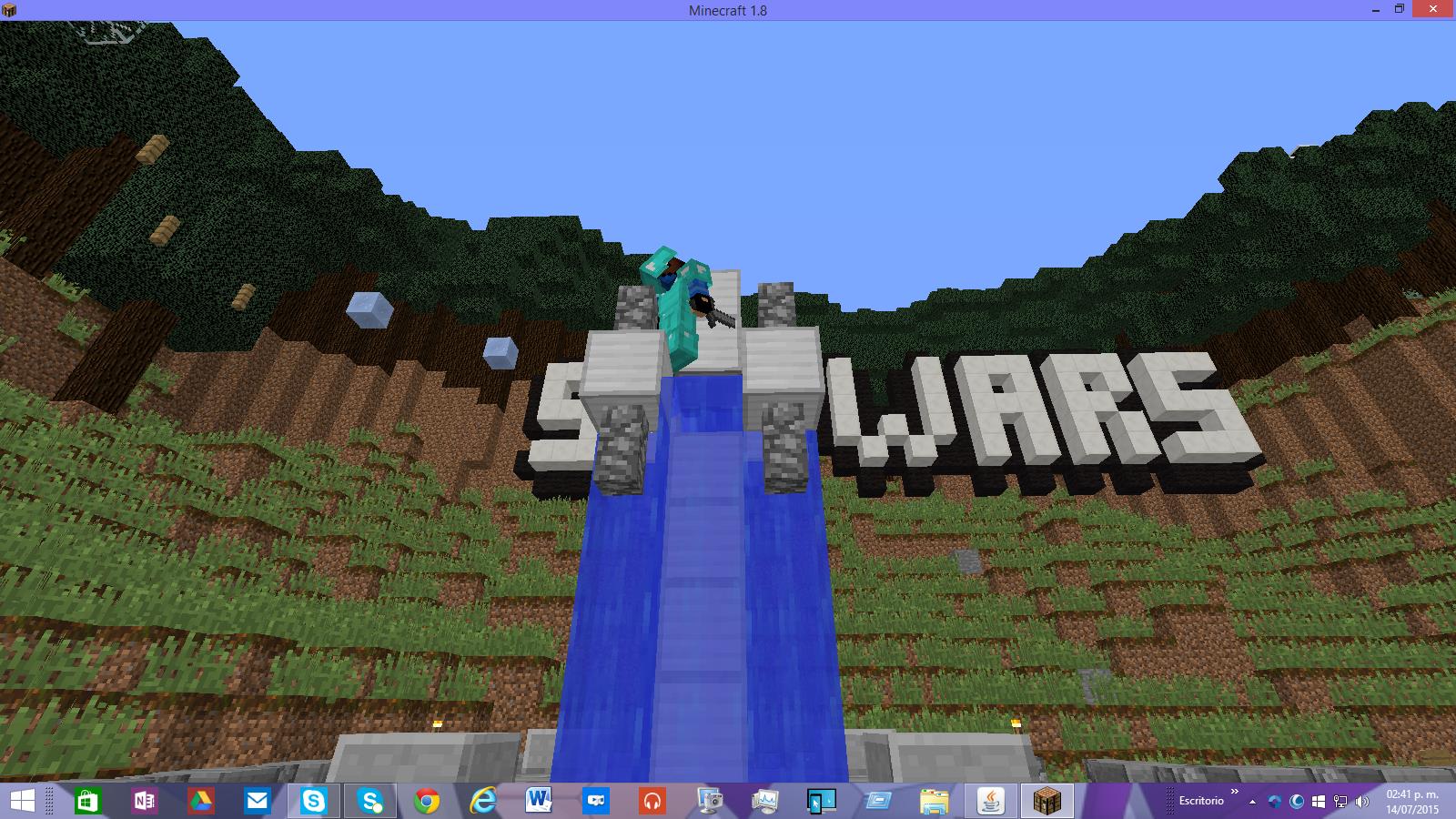Show hidden system tray icons arrow

point(1253,802)
